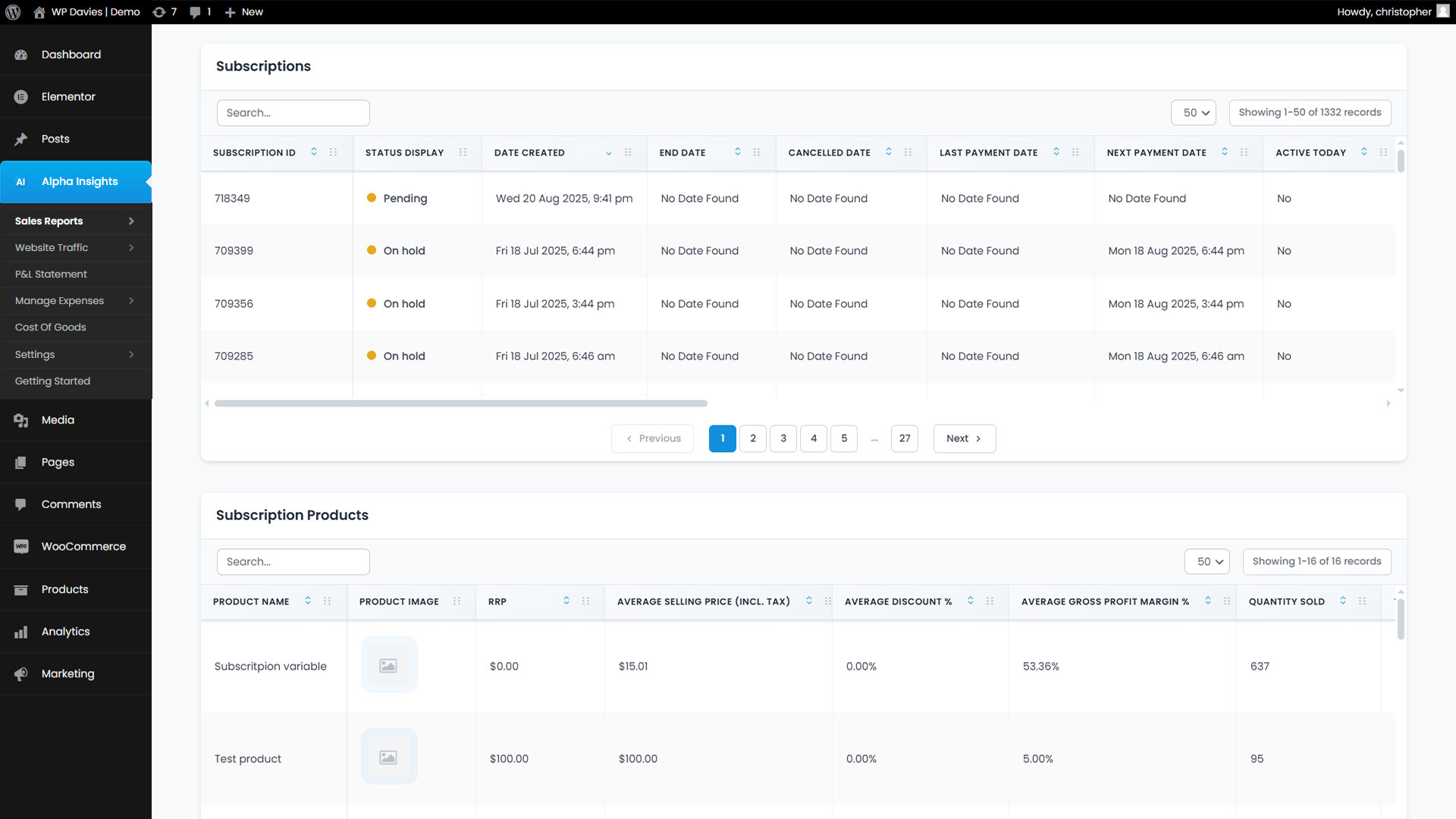Open the updates icon in admin bar
Viewport: 1456px width, 819px height.
point(159,12)
